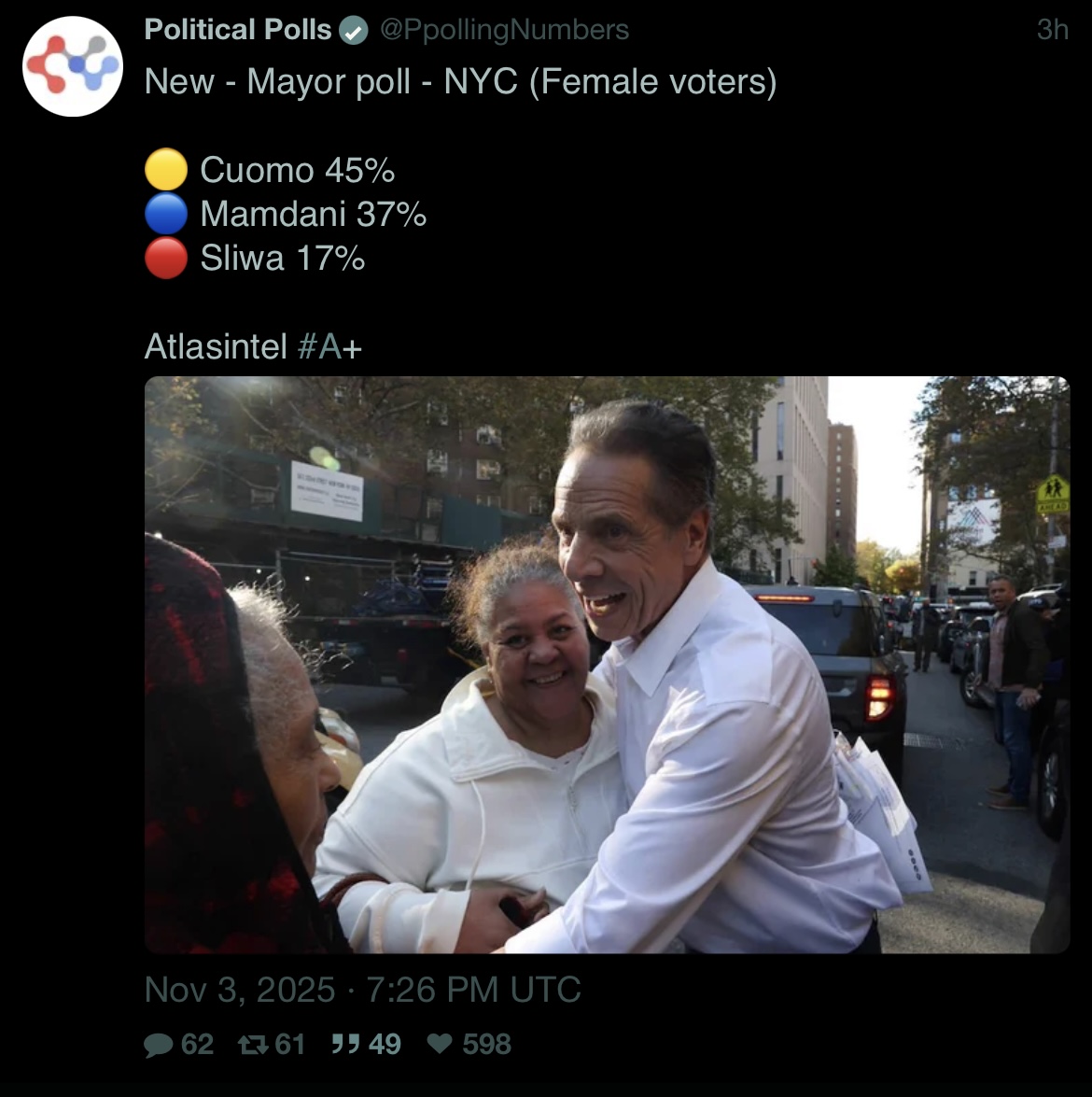Open the @PpollingNumbers handle link

504,29
